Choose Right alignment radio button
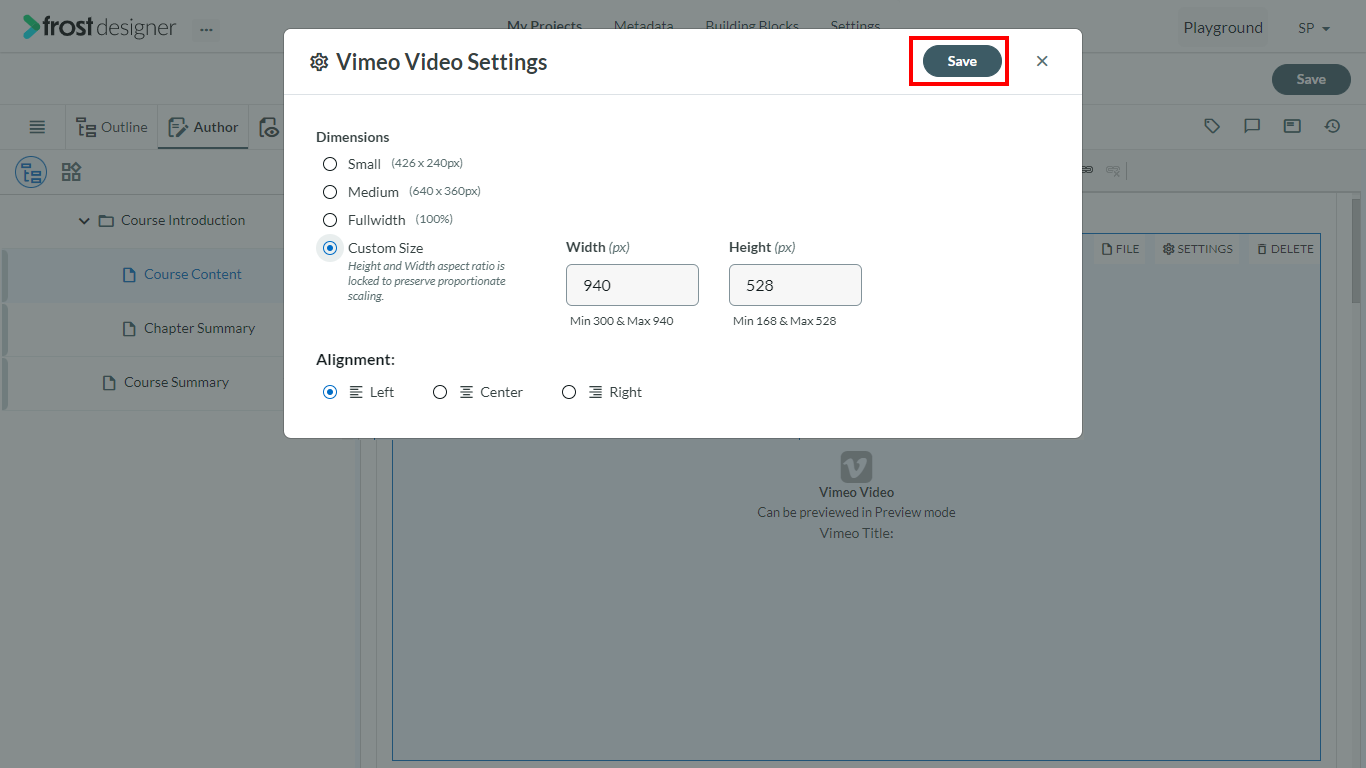The height and width of the screenshot is (768, 1366). click(x=569, y=392)
